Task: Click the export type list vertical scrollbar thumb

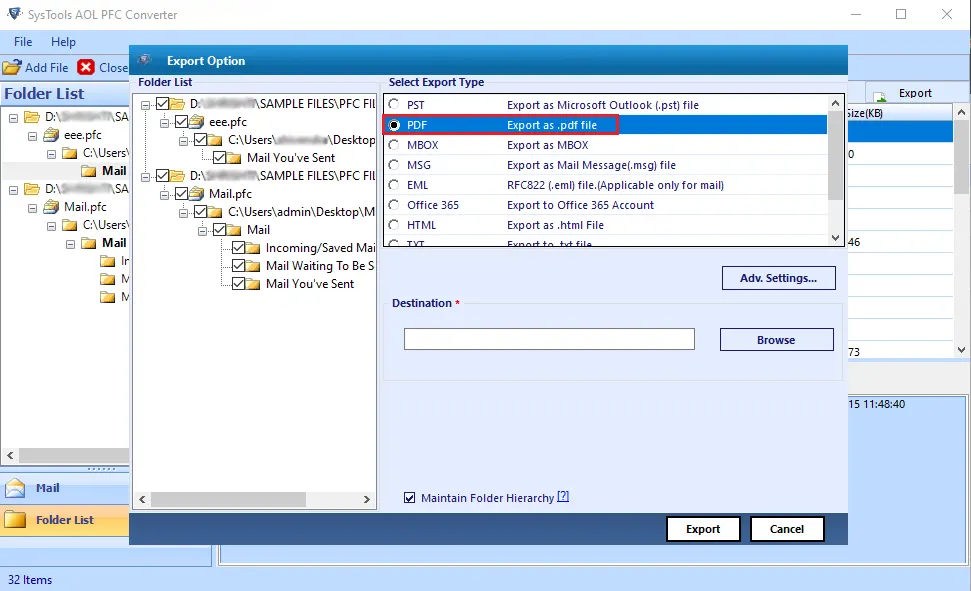Action: click(x=835, y=155)
